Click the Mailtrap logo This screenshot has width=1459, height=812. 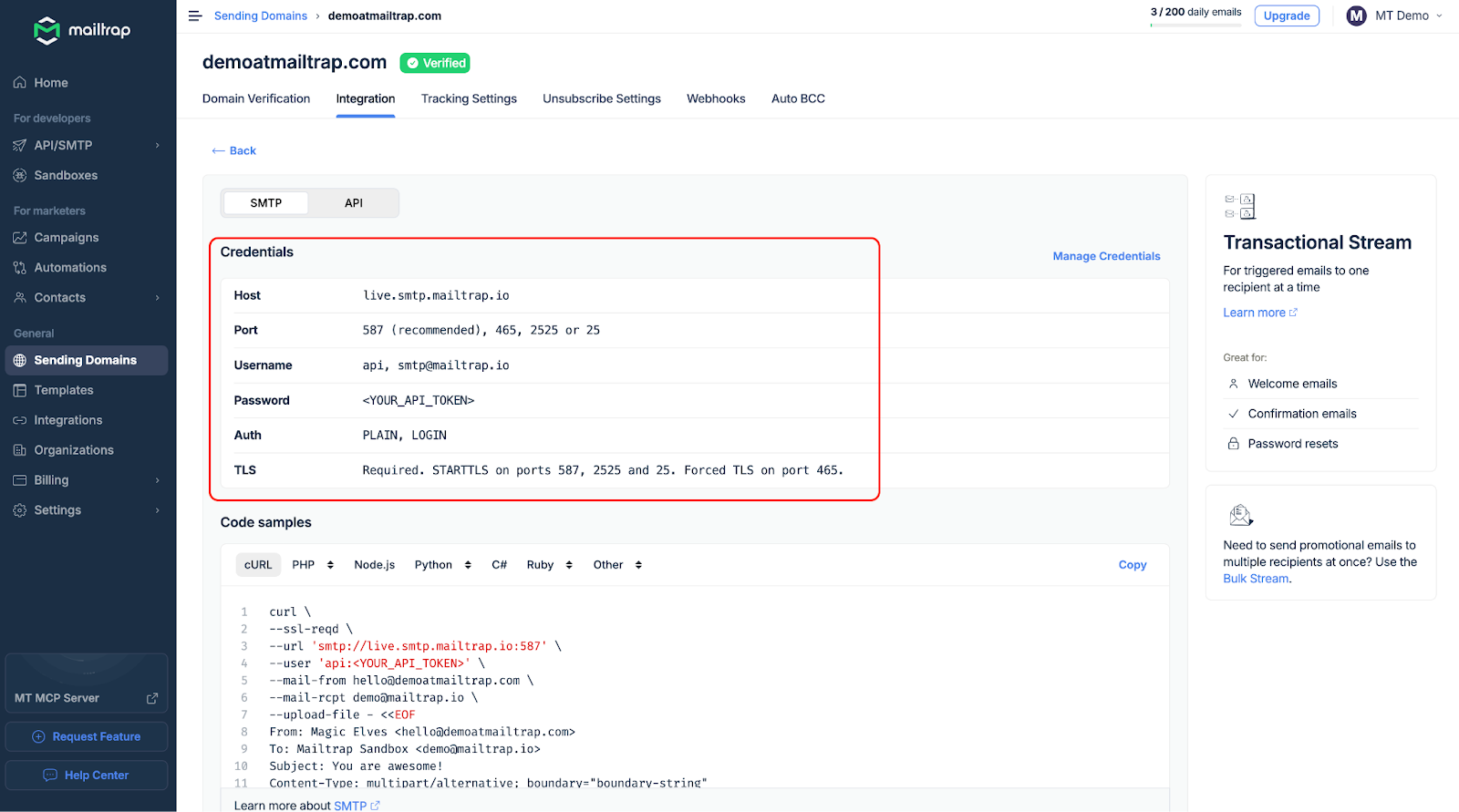[82, 30]
